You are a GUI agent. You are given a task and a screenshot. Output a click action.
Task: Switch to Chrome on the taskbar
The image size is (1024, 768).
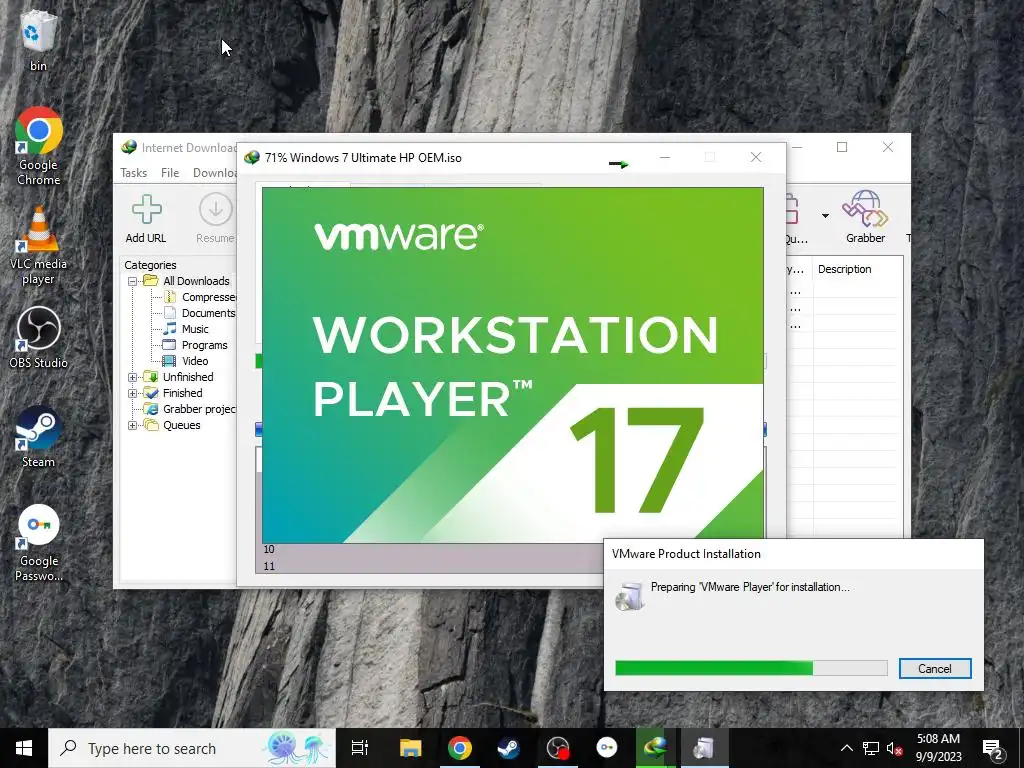[x=460, y=748]
